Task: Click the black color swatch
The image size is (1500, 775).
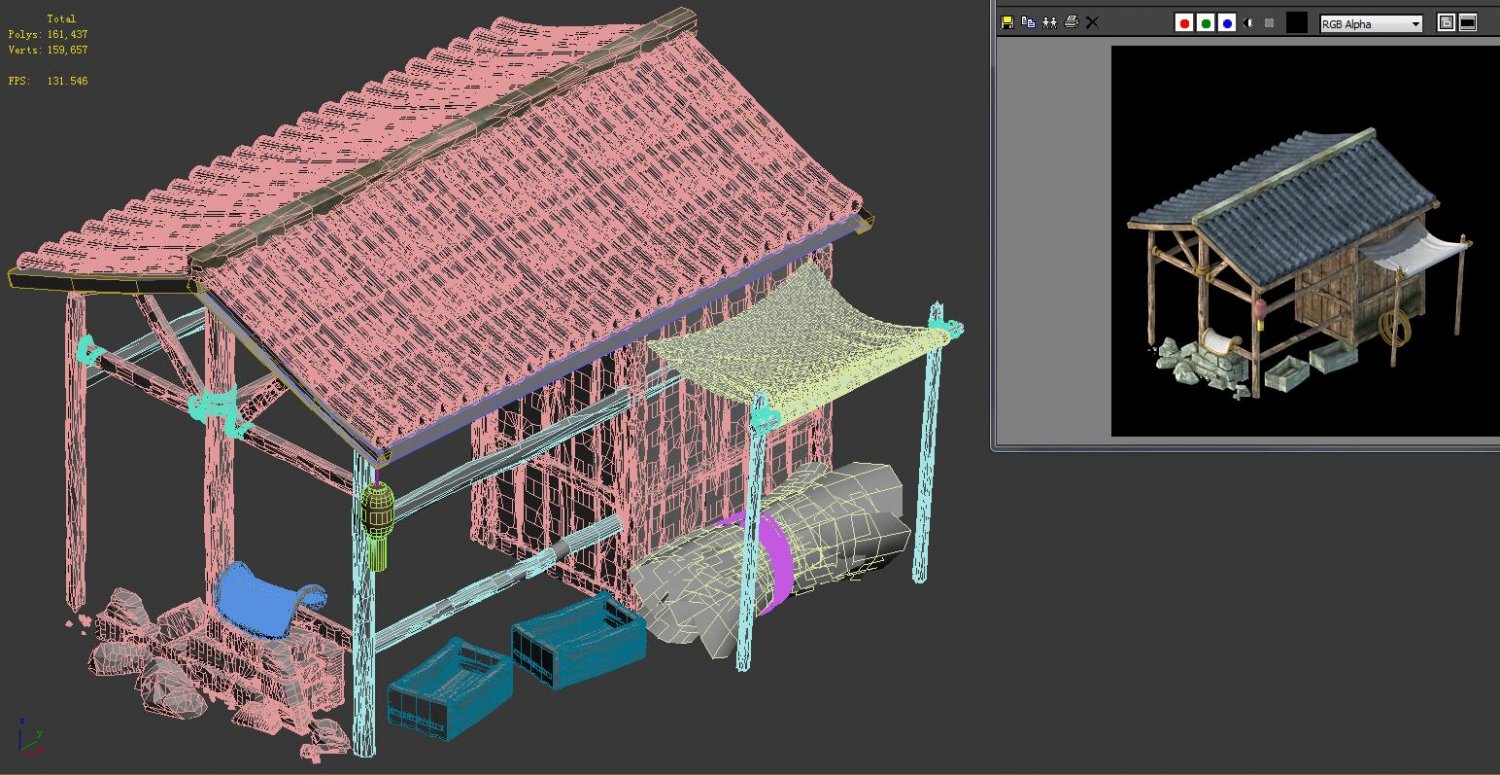Action: click(1296, 23)
